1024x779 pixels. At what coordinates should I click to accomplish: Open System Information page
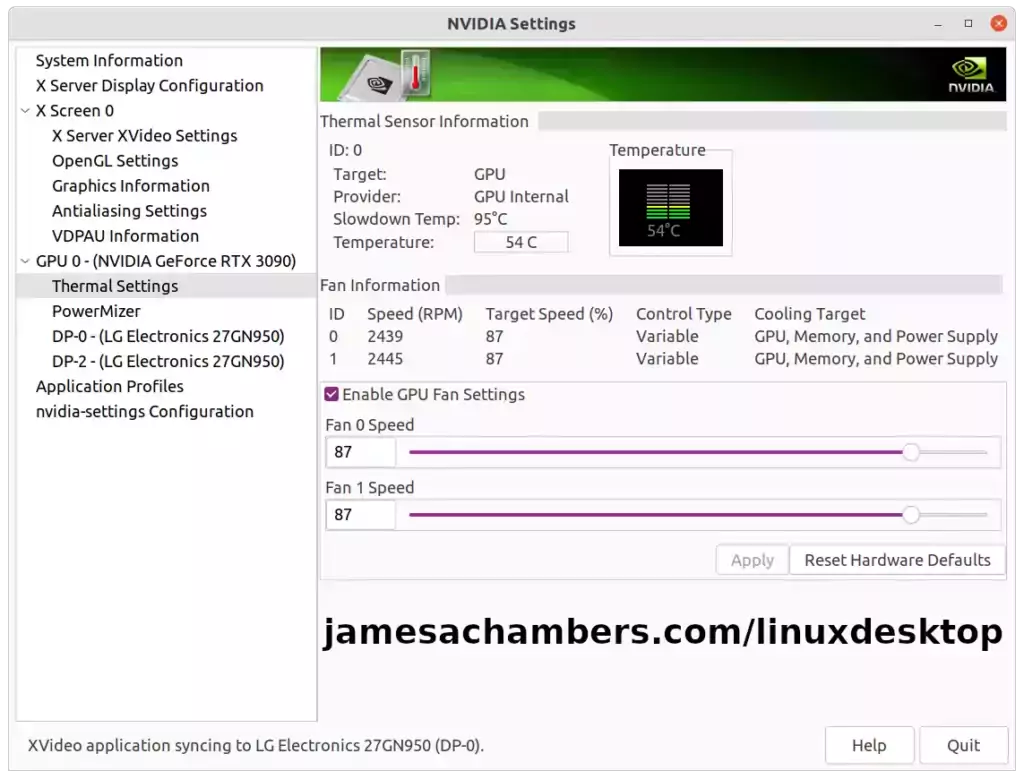109,61
